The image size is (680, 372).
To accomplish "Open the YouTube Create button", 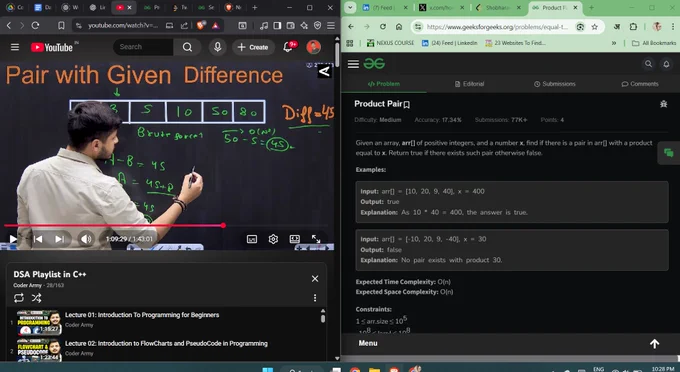I will click(x=253, y=47).
